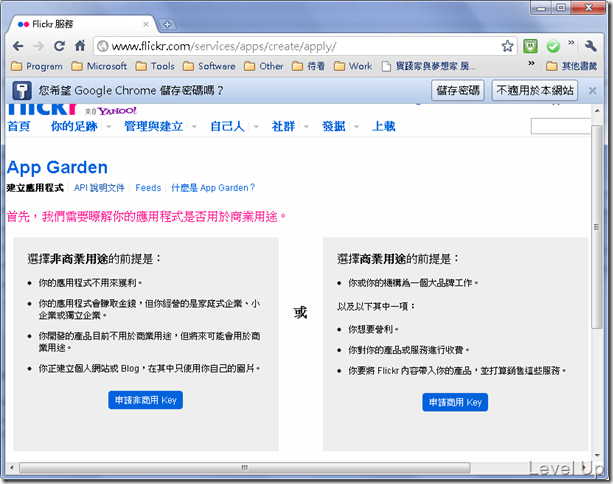This screenshot has width=613, height=484.
Task: Open the Work bookmarks folder
Action: click(353, 66)
